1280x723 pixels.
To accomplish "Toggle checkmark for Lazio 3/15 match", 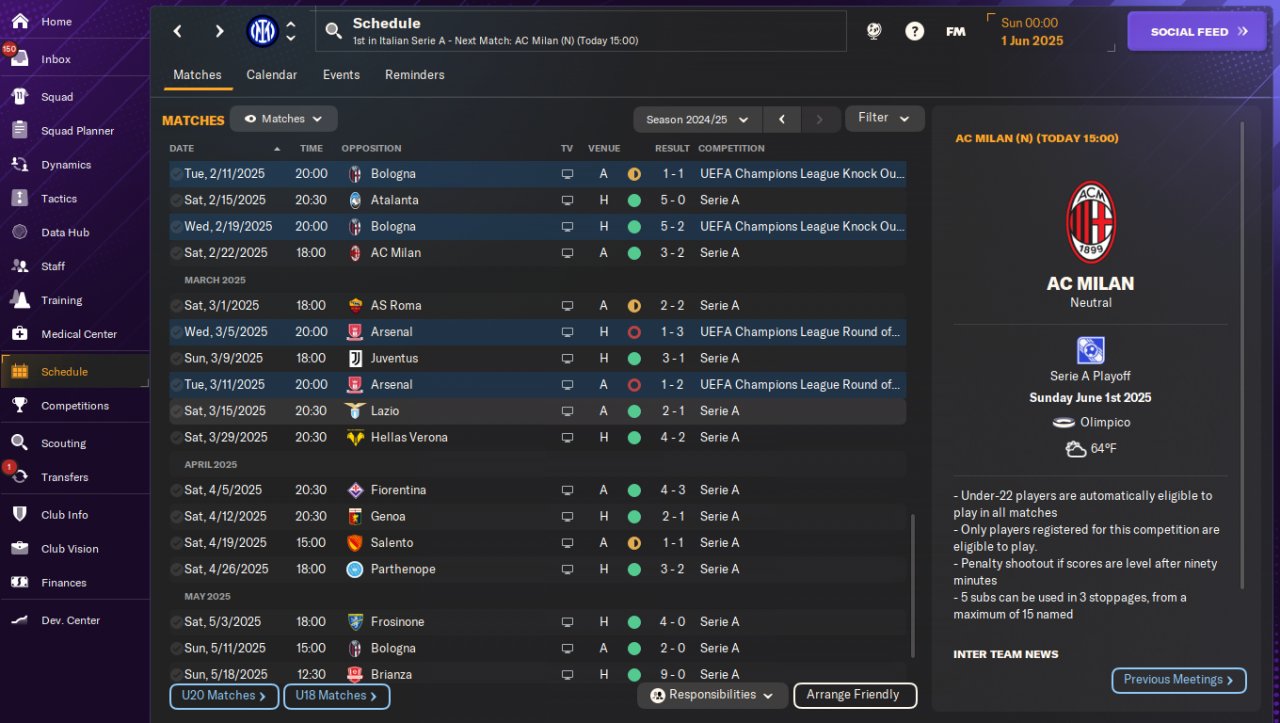I will pyautogui.click(x=176, y=411).
